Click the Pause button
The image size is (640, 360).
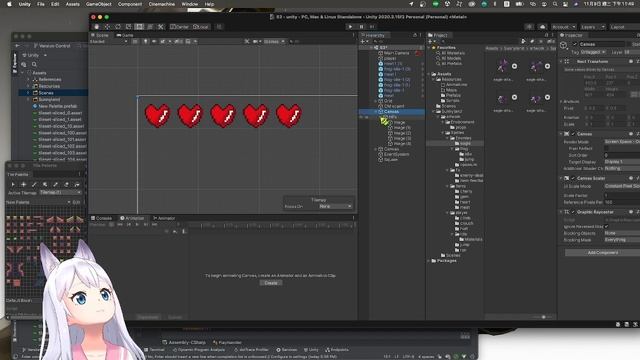point(361,27)
